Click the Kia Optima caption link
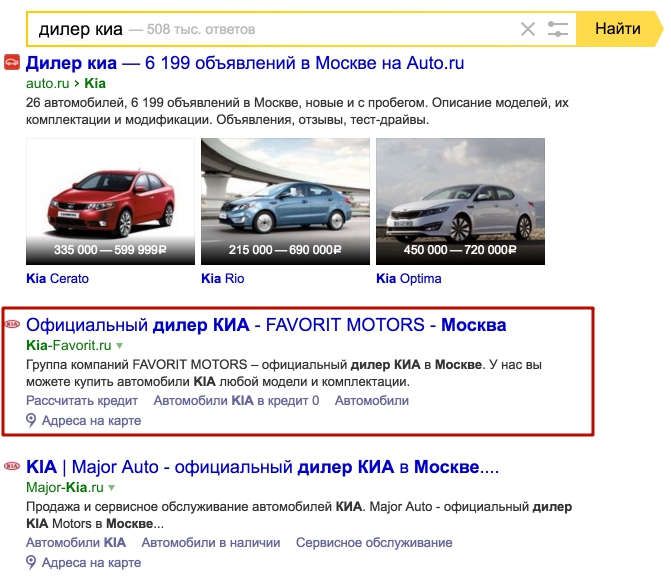 409,279
